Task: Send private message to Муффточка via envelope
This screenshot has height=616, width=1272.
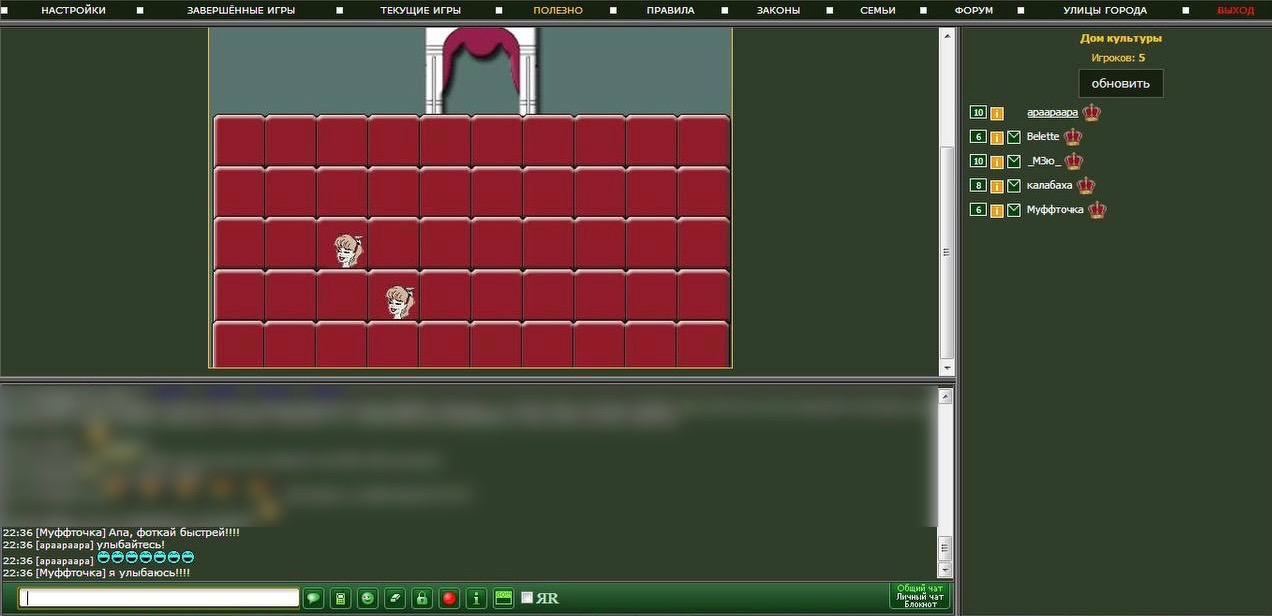Action: pos(1014,211)
